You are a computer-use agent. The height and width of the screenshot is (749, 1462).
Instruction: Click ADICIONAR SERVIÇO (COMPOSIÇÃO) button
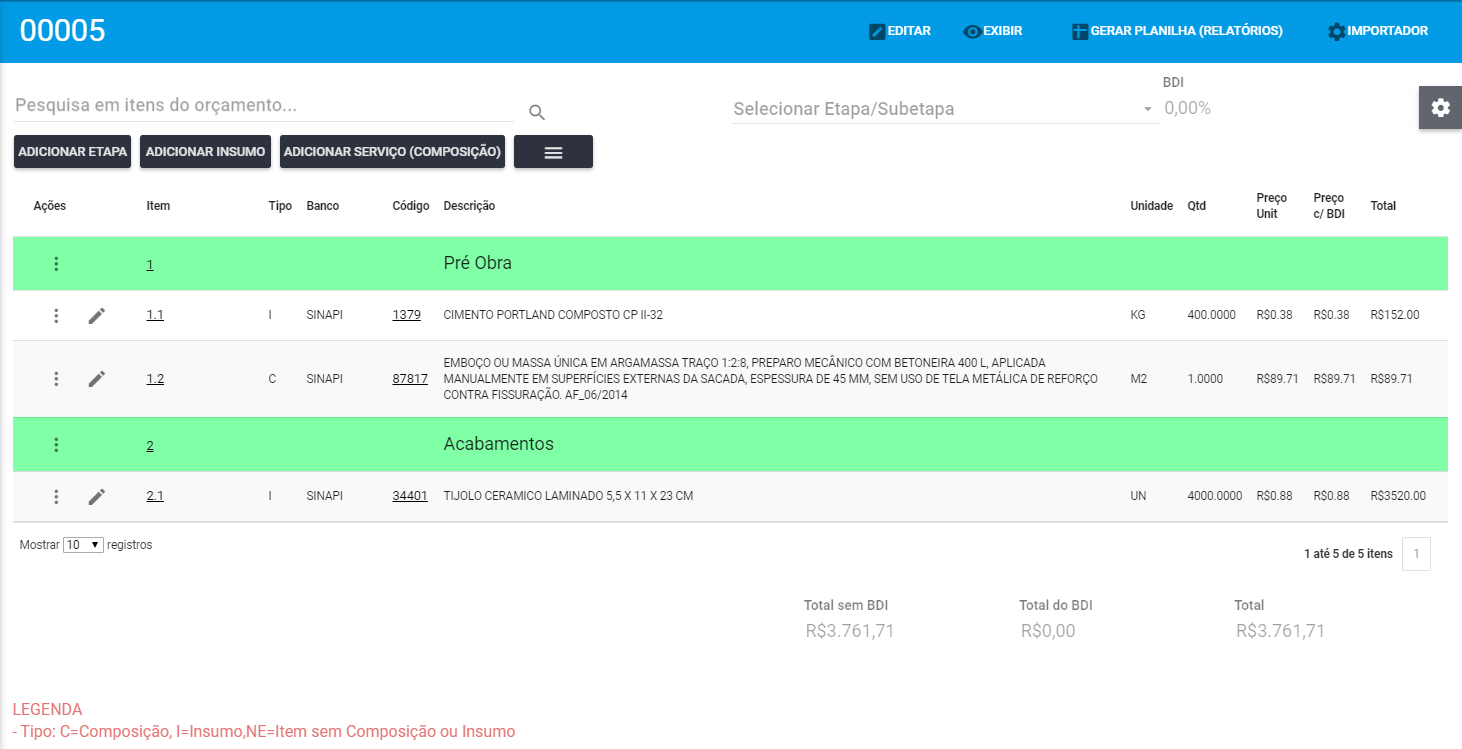point(392,152)
